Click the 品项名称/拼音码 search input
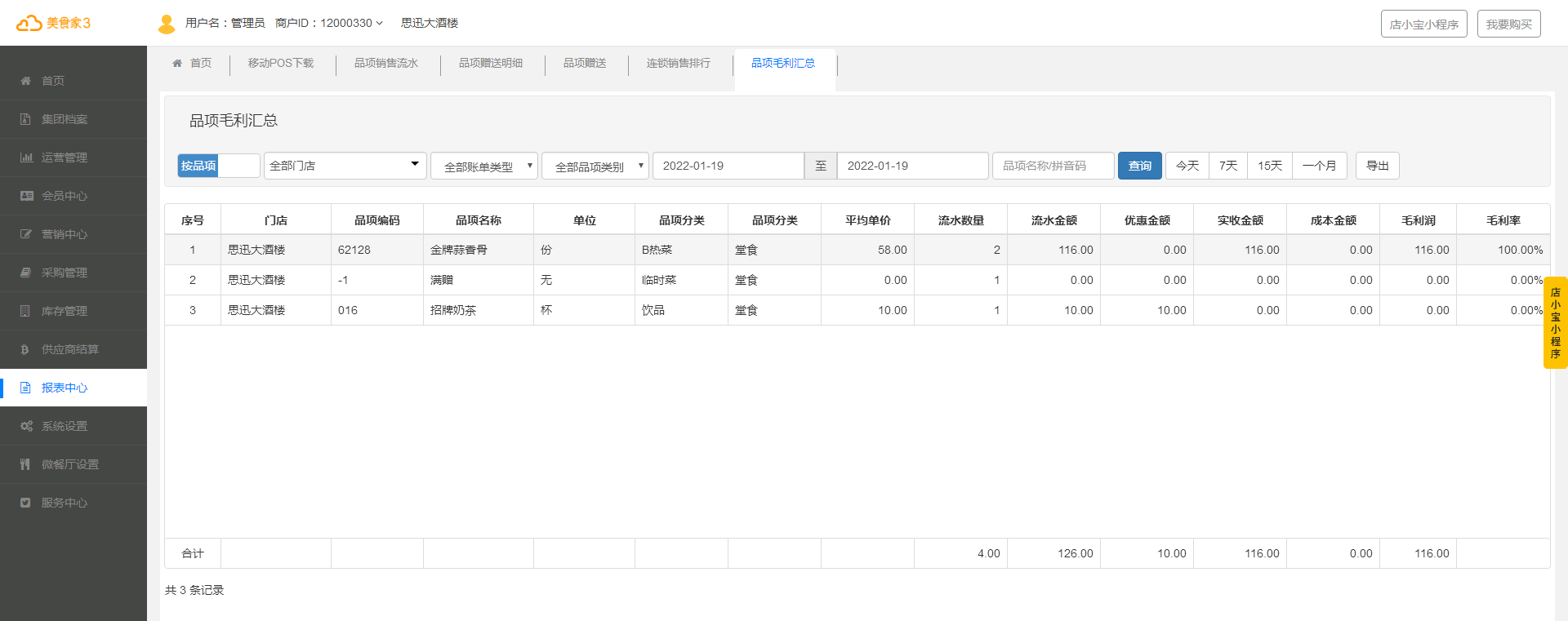The width and height of the screenshot is (1568, 621). click(x=1053, y=166)
